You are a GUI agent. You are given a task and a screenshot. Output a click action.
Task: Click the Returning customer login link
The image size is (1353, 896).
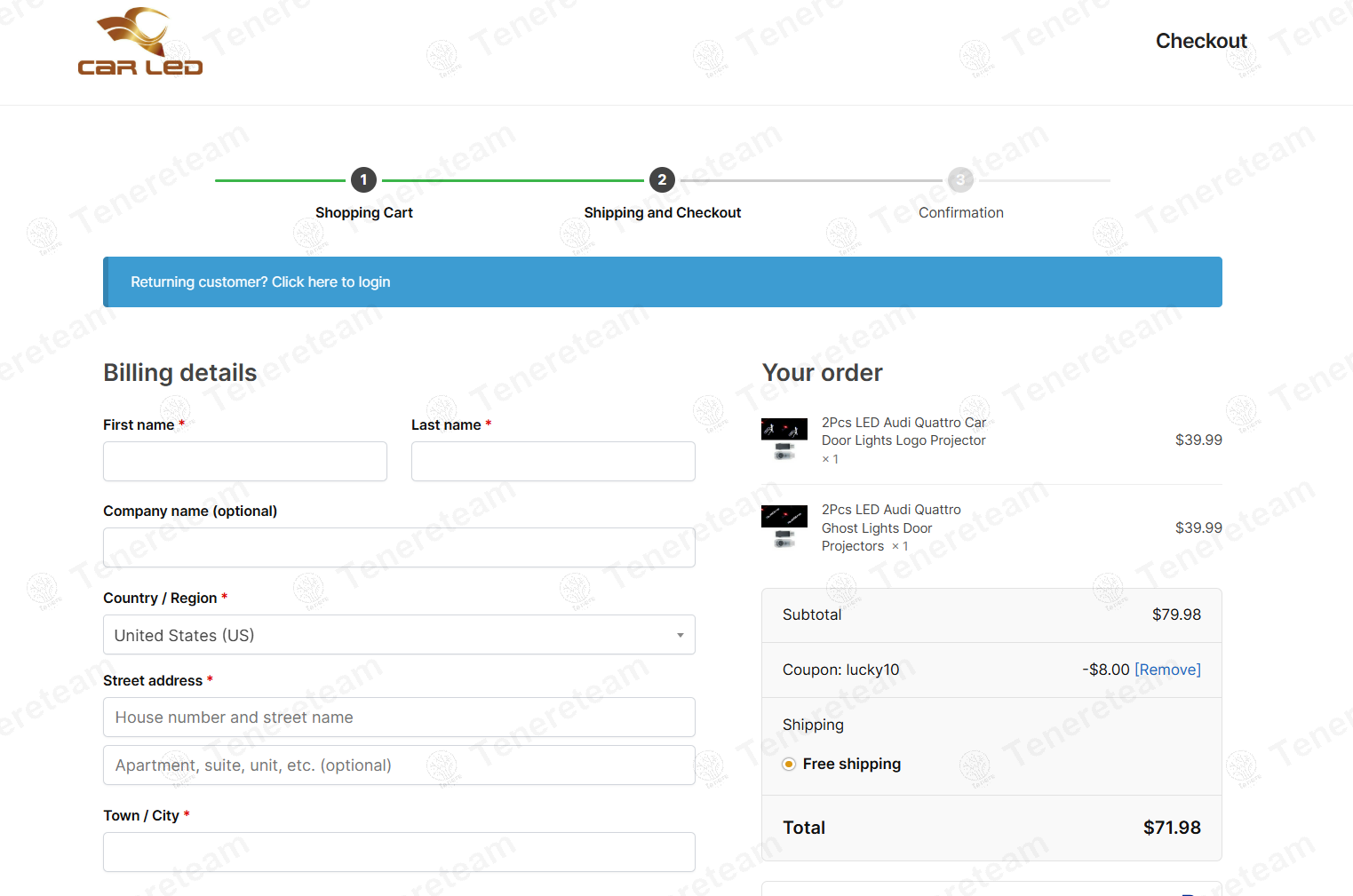(x=260, y=282)
